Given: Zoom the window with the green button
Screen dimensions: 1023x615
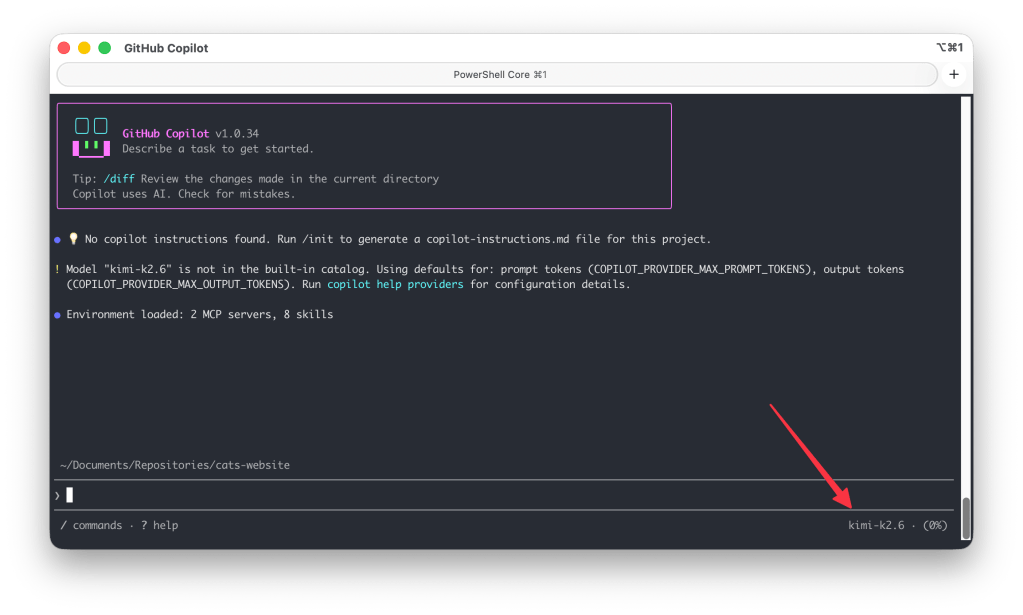Looking at the screenshot, I should pyautogui.click(x=104, y=48).
